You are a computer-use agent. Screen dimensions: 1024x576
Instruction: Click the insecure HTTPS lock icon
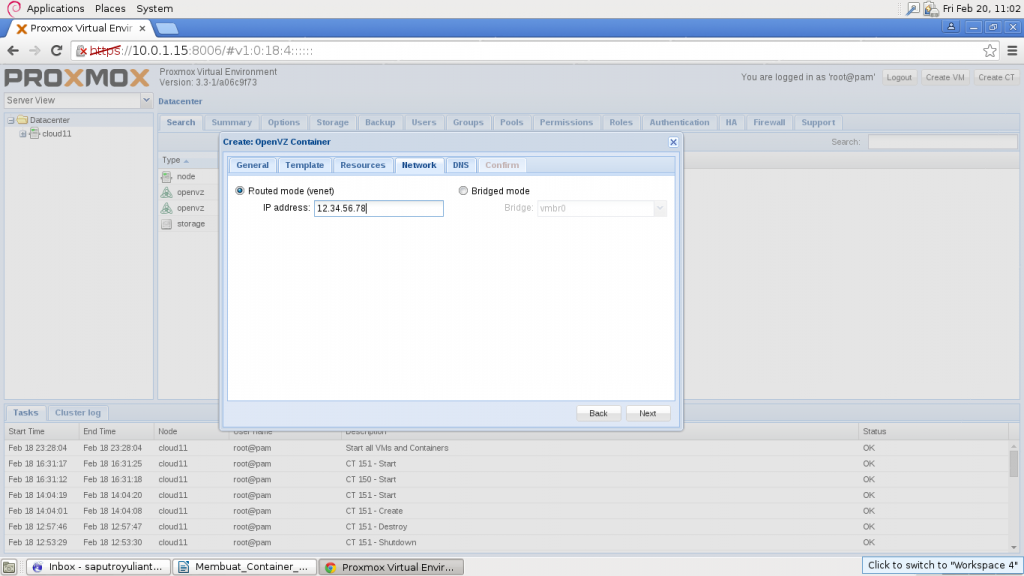tap(81, 50)
